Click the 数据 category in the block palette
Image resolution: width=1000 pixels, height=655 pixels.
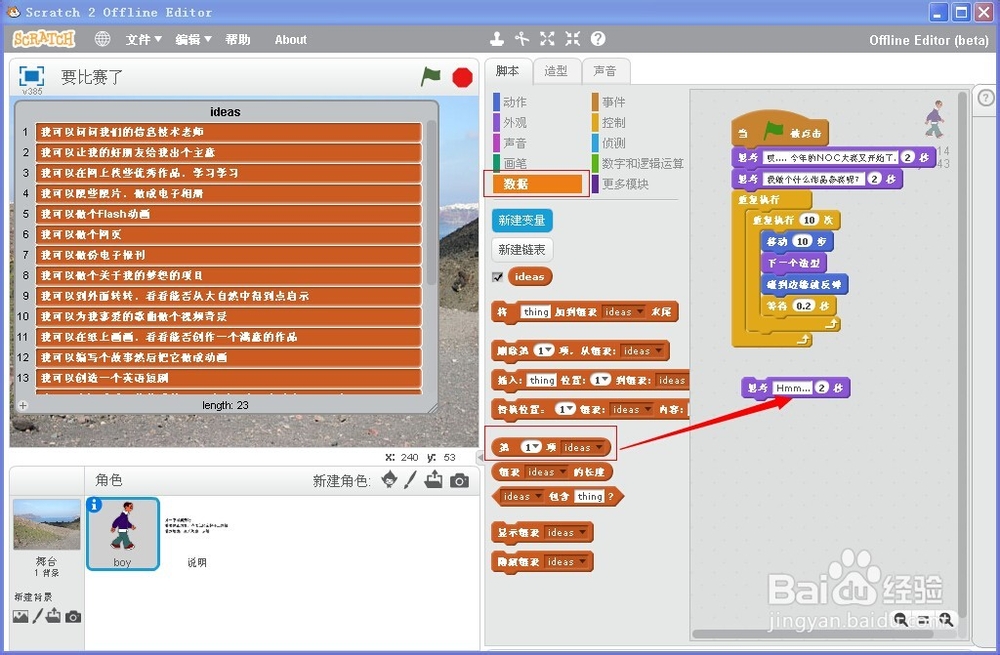535,184
